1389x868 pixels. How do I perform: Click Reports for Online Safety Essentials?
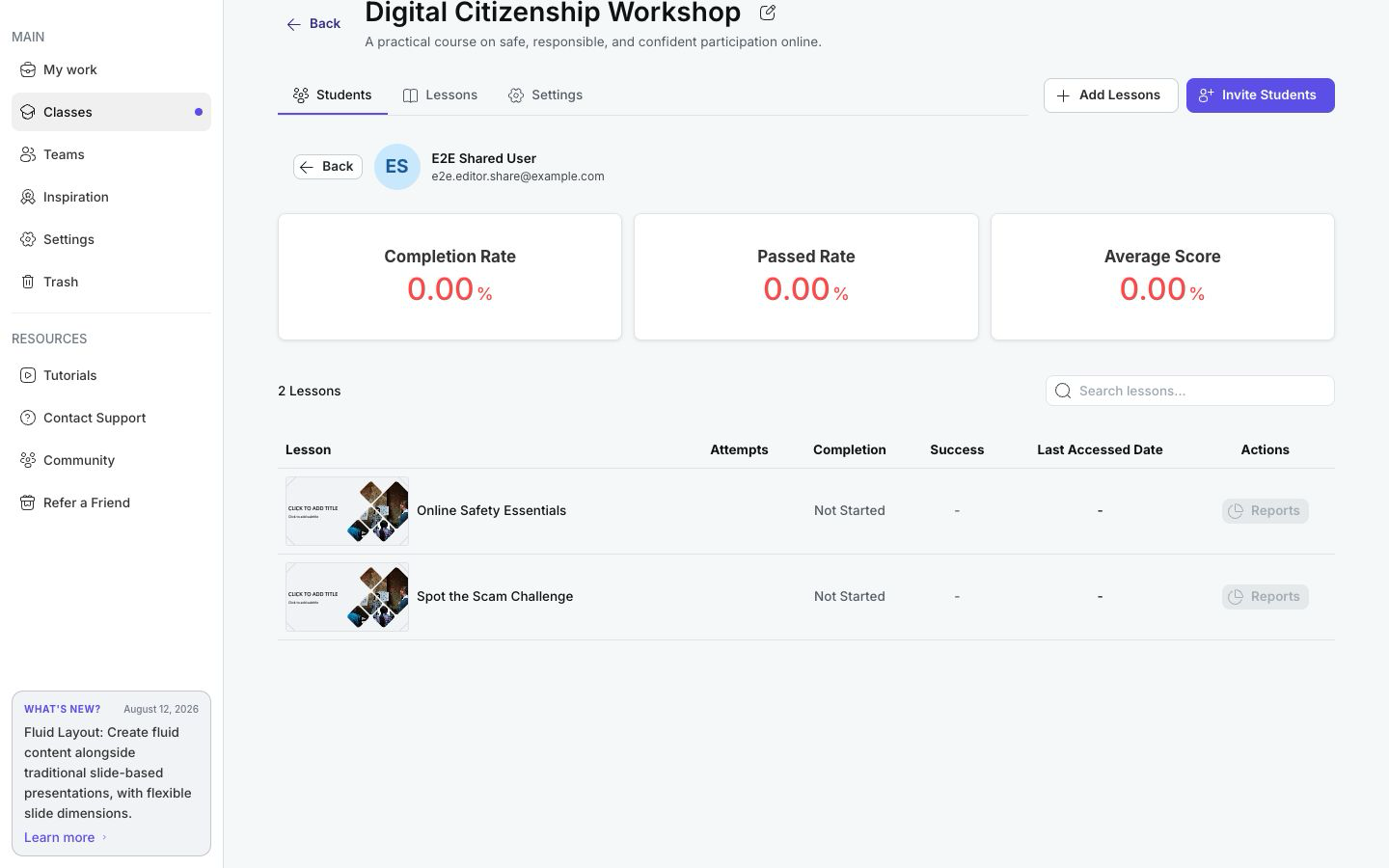coord(1265,511)
